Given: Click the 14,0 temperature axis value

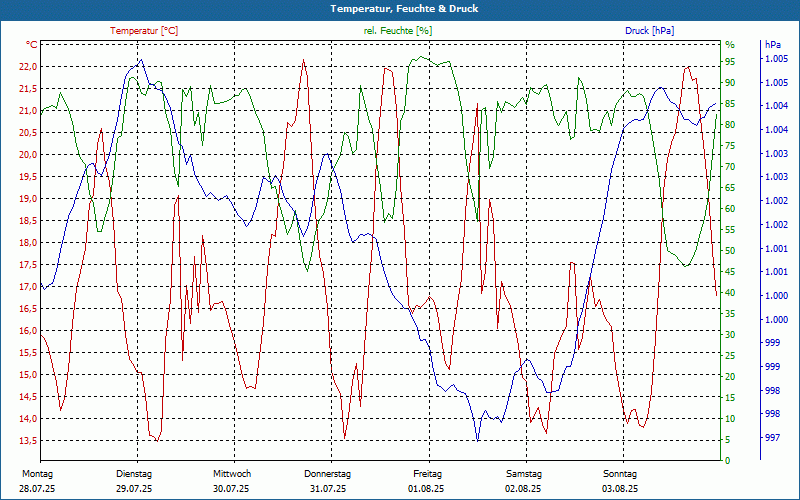Looking at the screenshot, I should click(28, 418).
